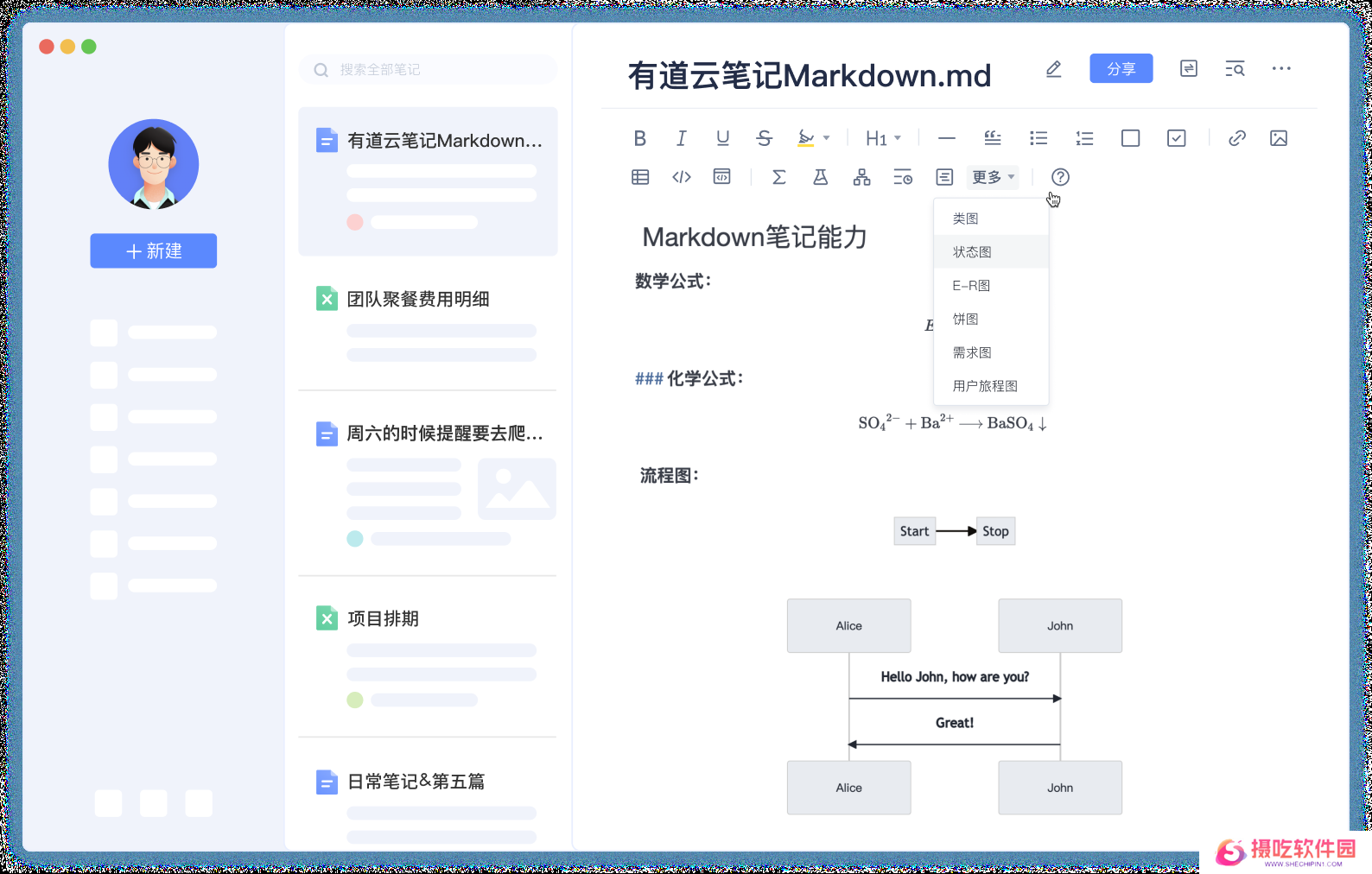This screenshot has height=874, width=1372.
Task: Click the Great! message in sequence diagram
Action: [955, 723]
